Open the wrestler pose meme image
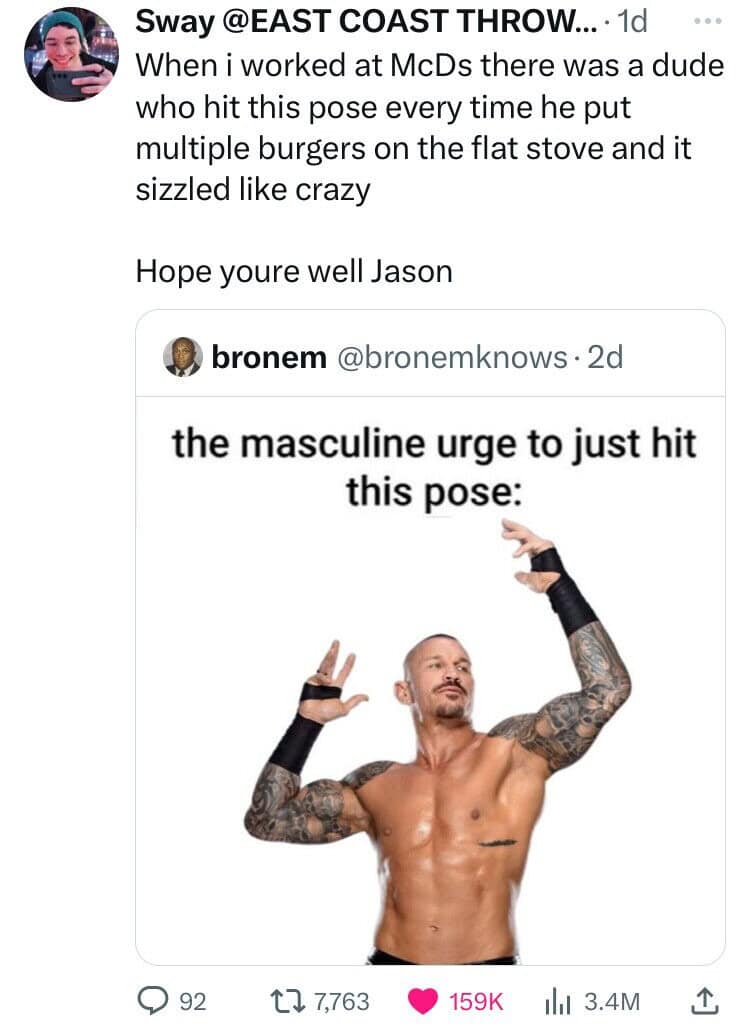The image size is (750, 1036). [x=430, y=681]
